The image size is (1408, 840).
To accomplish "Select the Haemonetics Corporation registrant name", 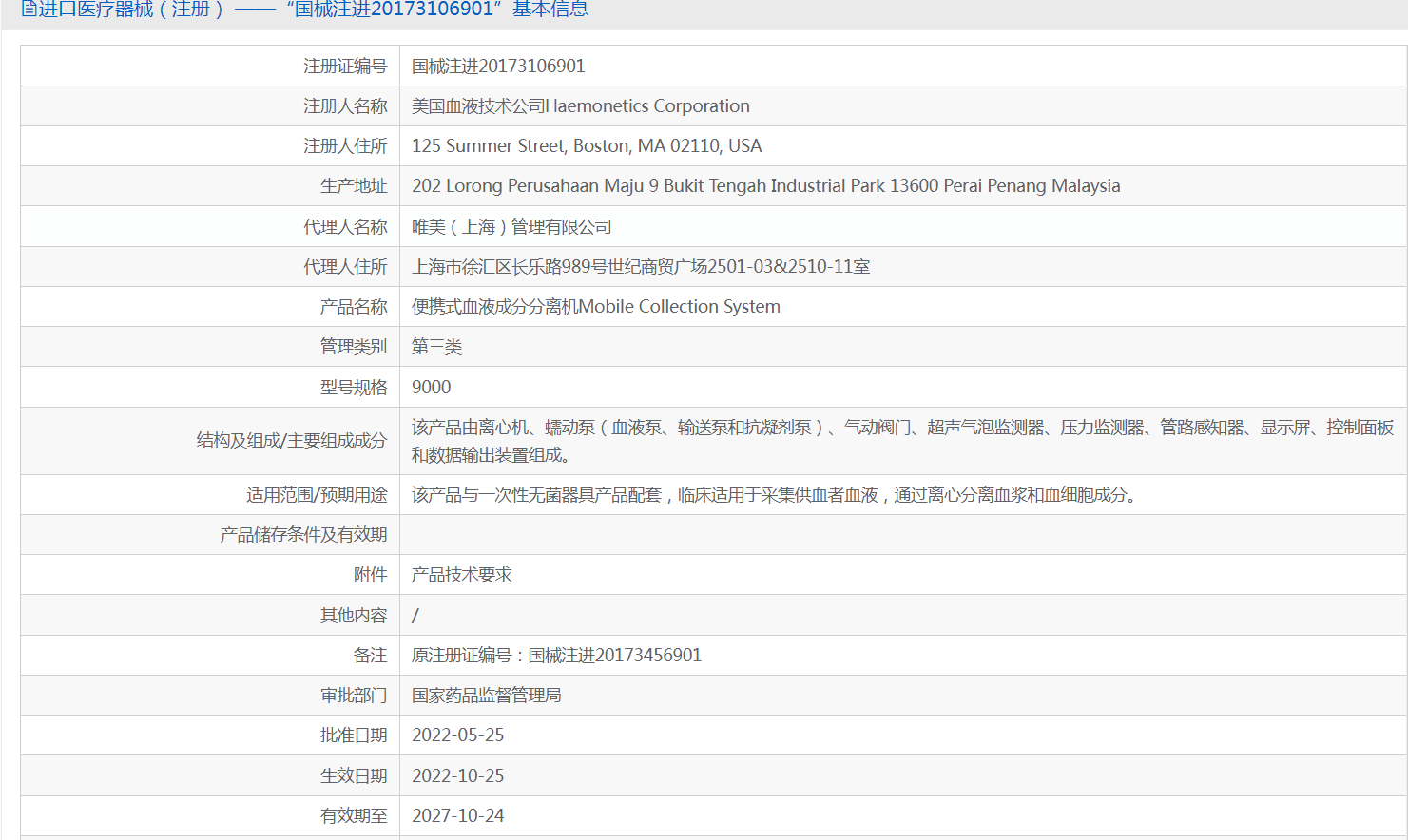I will 580,105.
